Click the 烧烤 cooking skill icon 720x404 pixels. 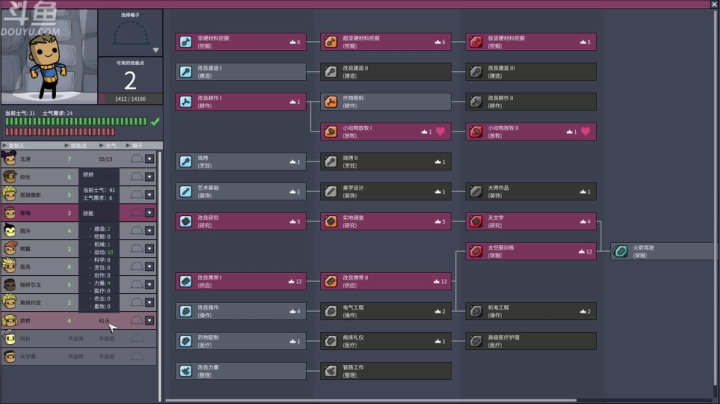click(187, 161)
